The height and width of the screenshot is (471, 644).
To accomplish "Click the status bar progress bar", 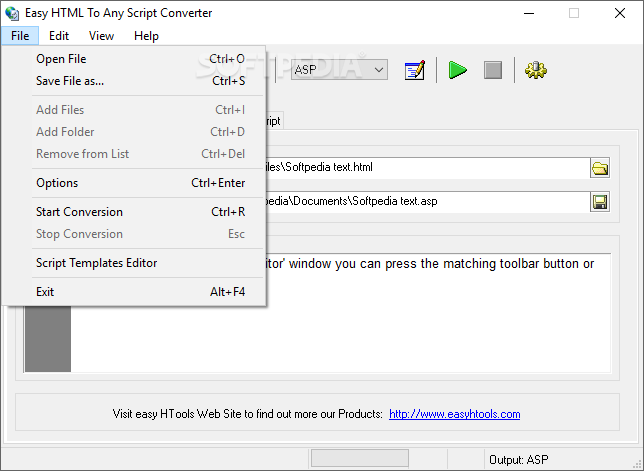I will pyautogui.click(x=360, y=458).
